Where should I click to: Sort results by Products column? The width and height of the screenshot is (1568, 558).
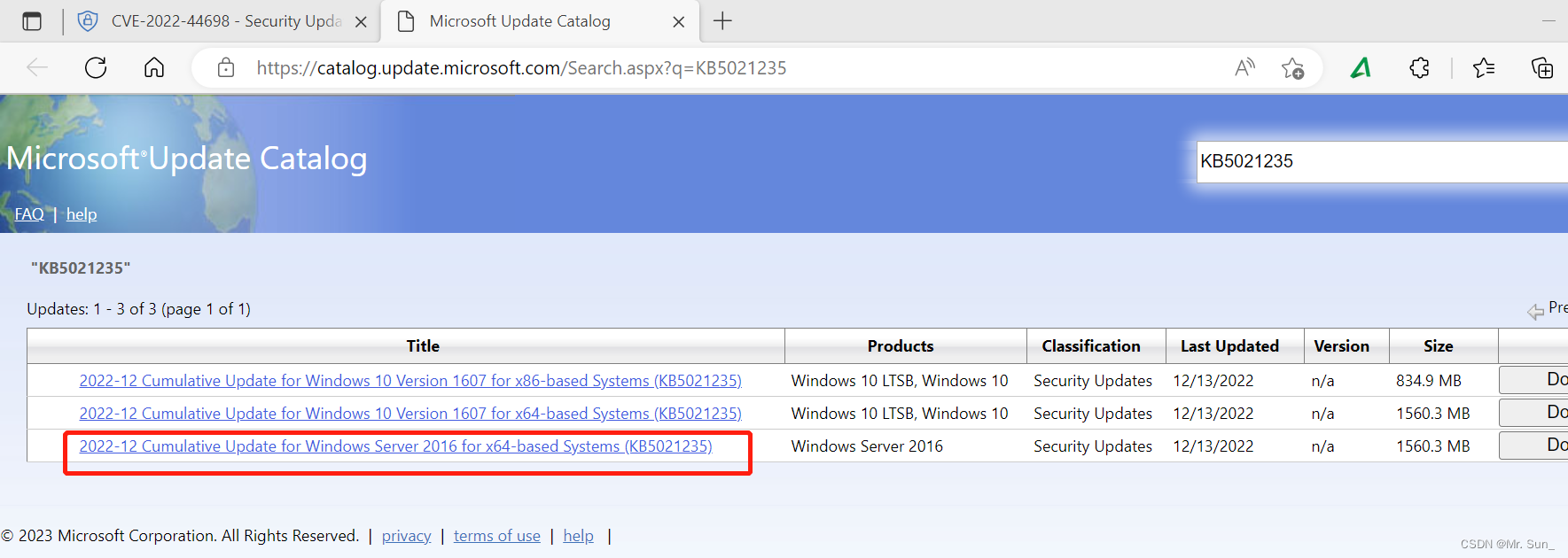[x=901, y=346]
